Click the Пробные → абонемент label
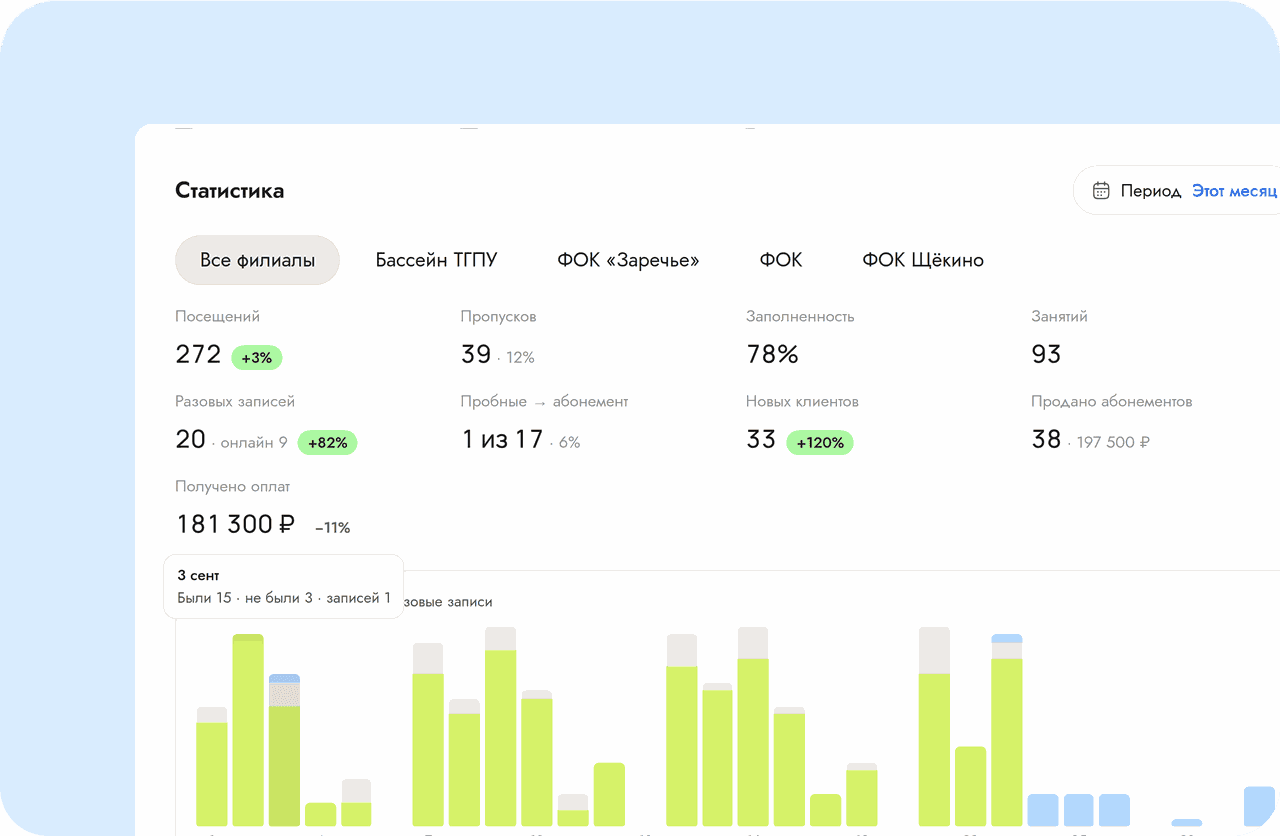1280x836 pixels. click(x=545, y=401)
